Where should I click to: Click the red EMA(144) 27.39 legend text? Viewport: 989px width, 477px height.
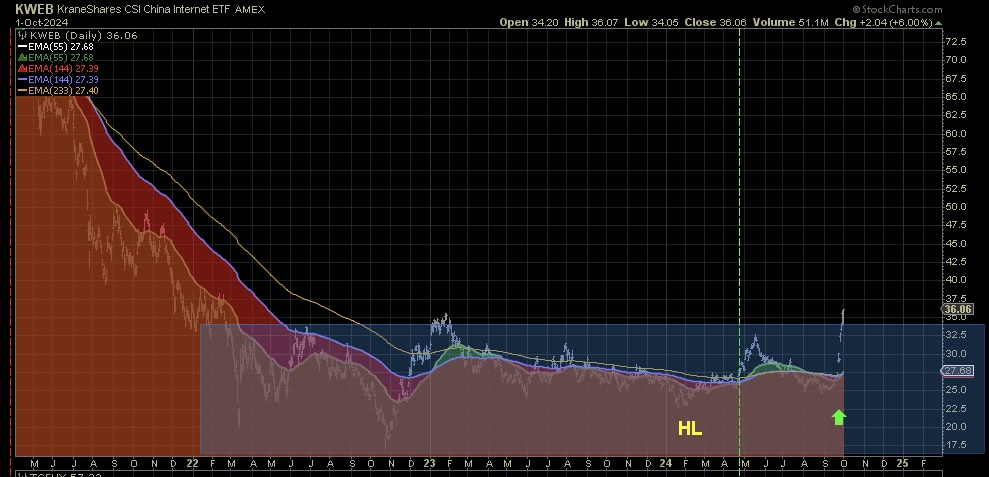[63, 68]
